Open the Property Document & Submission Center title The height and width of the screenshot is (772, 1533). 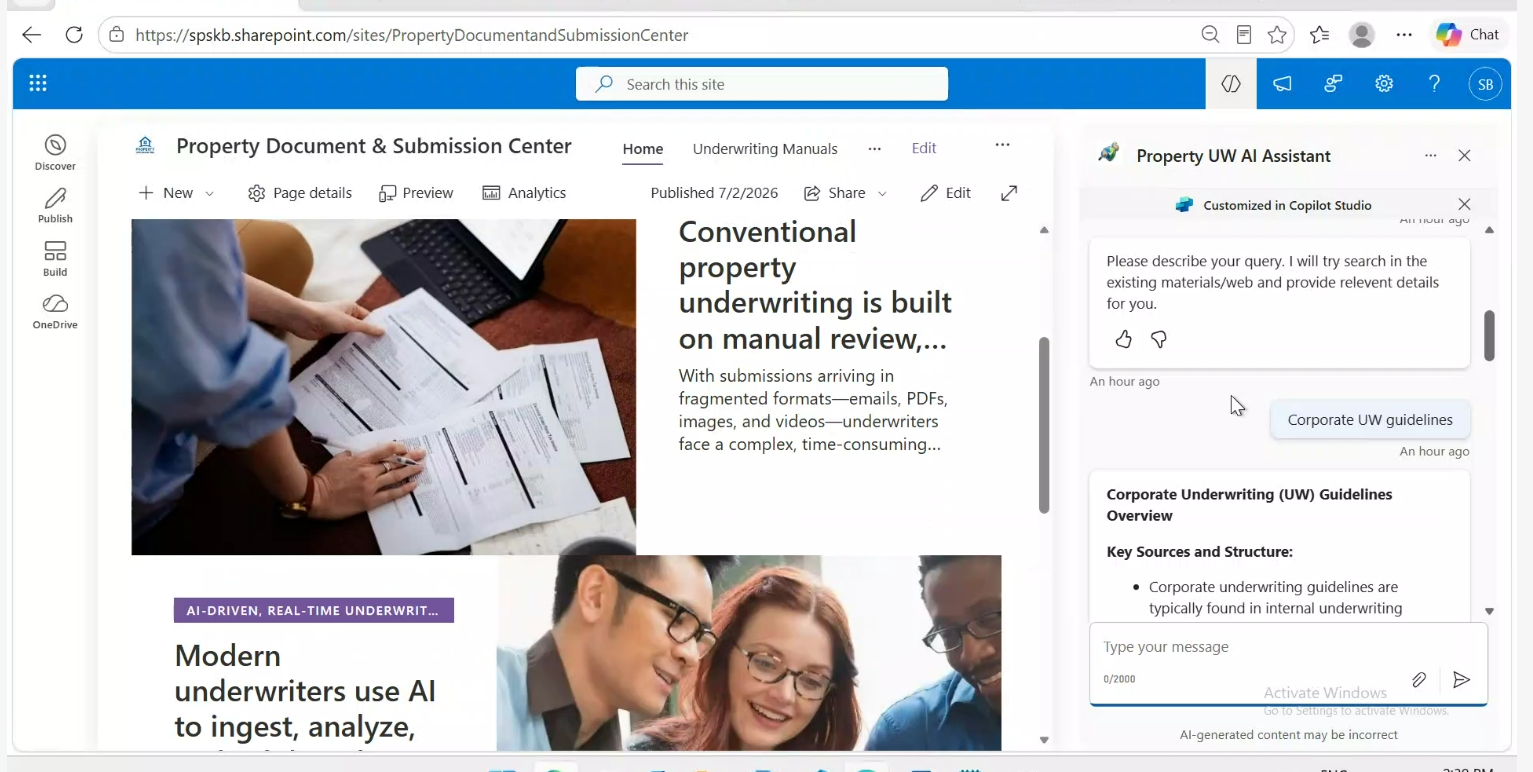coord(374,146)
